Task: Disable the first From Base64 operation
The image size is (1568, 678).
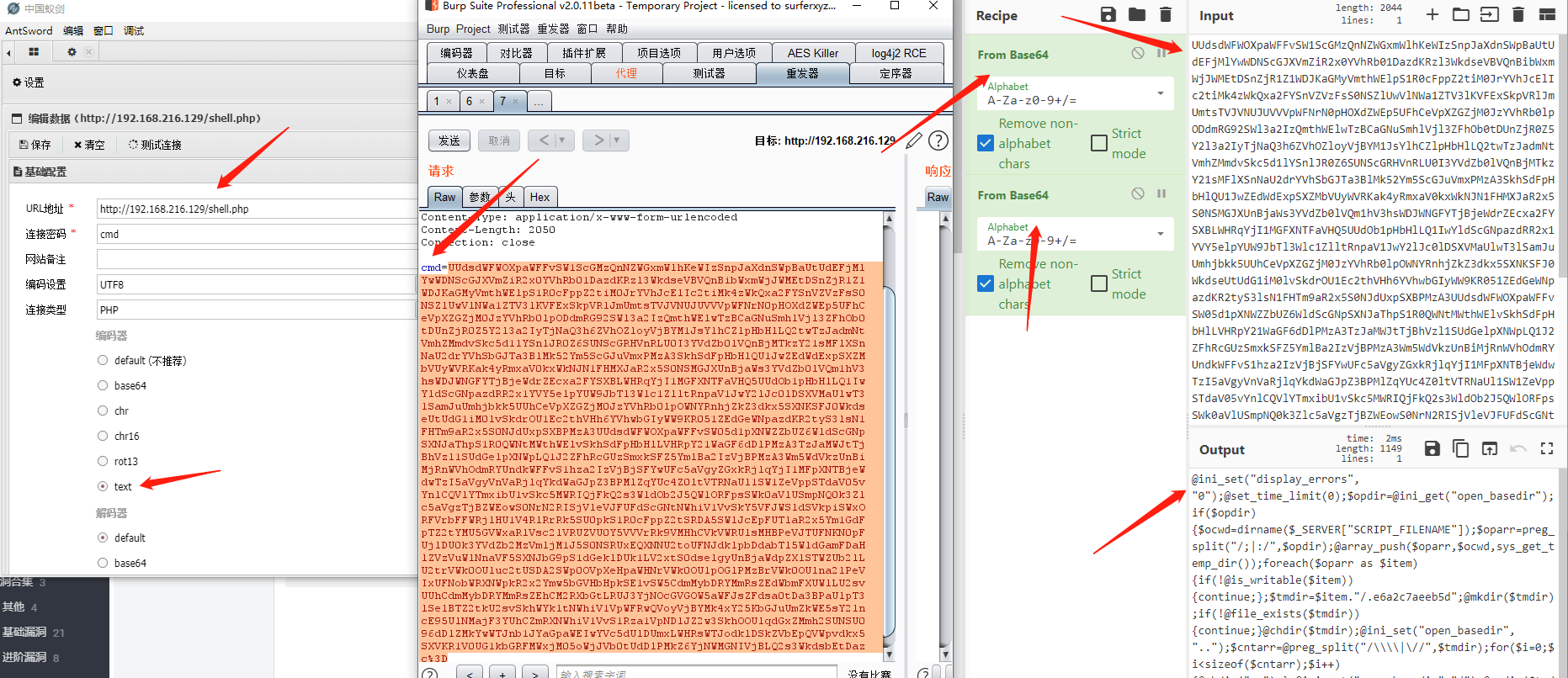Action: [1138, 53]
